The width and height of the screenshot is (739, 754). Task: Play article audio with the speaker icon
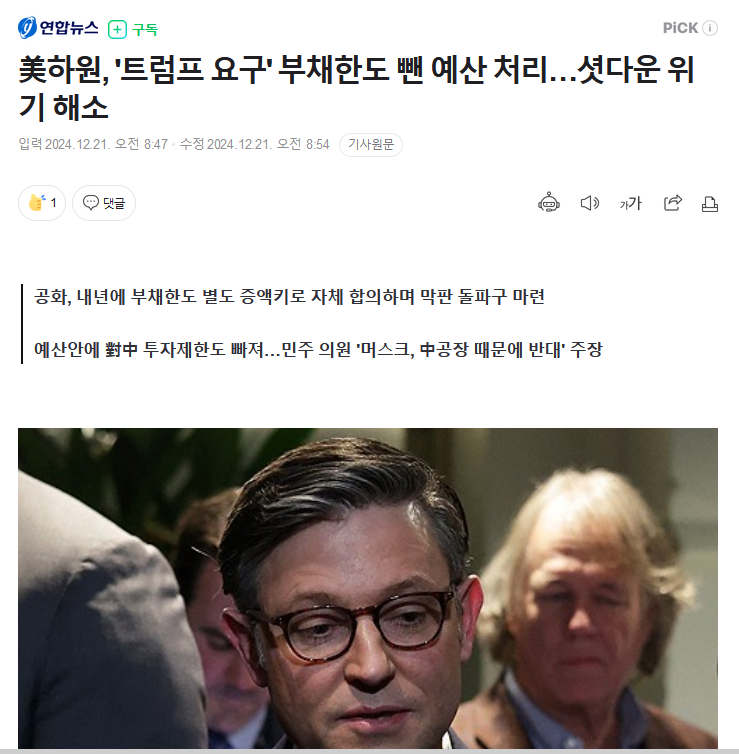589,203
